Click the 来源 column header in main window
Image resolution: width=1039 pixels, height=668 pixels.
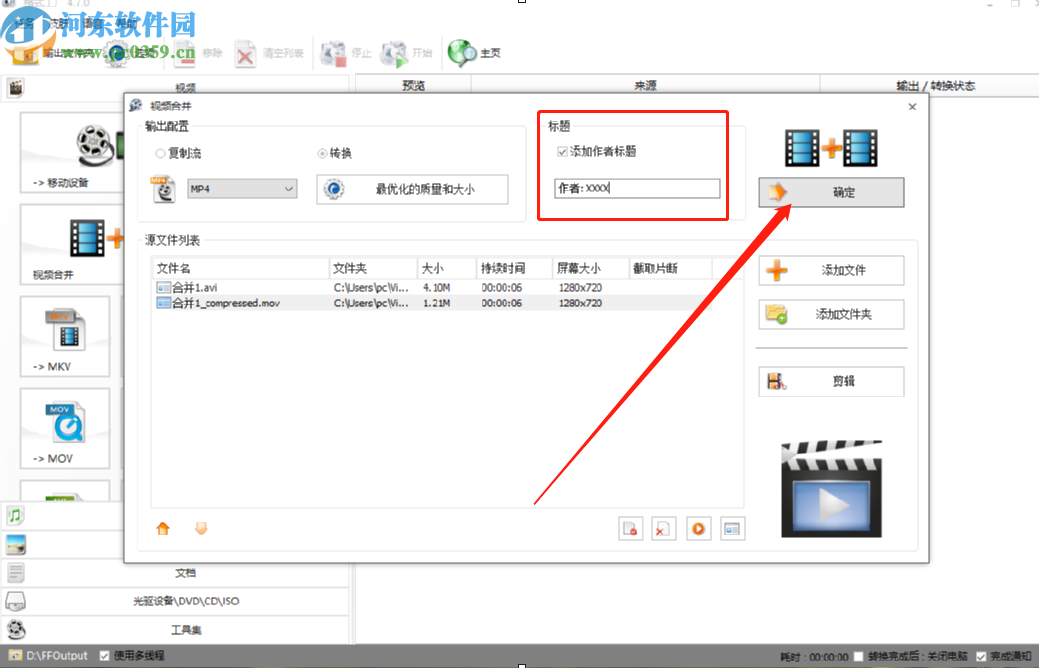click(x=645, y=85)
